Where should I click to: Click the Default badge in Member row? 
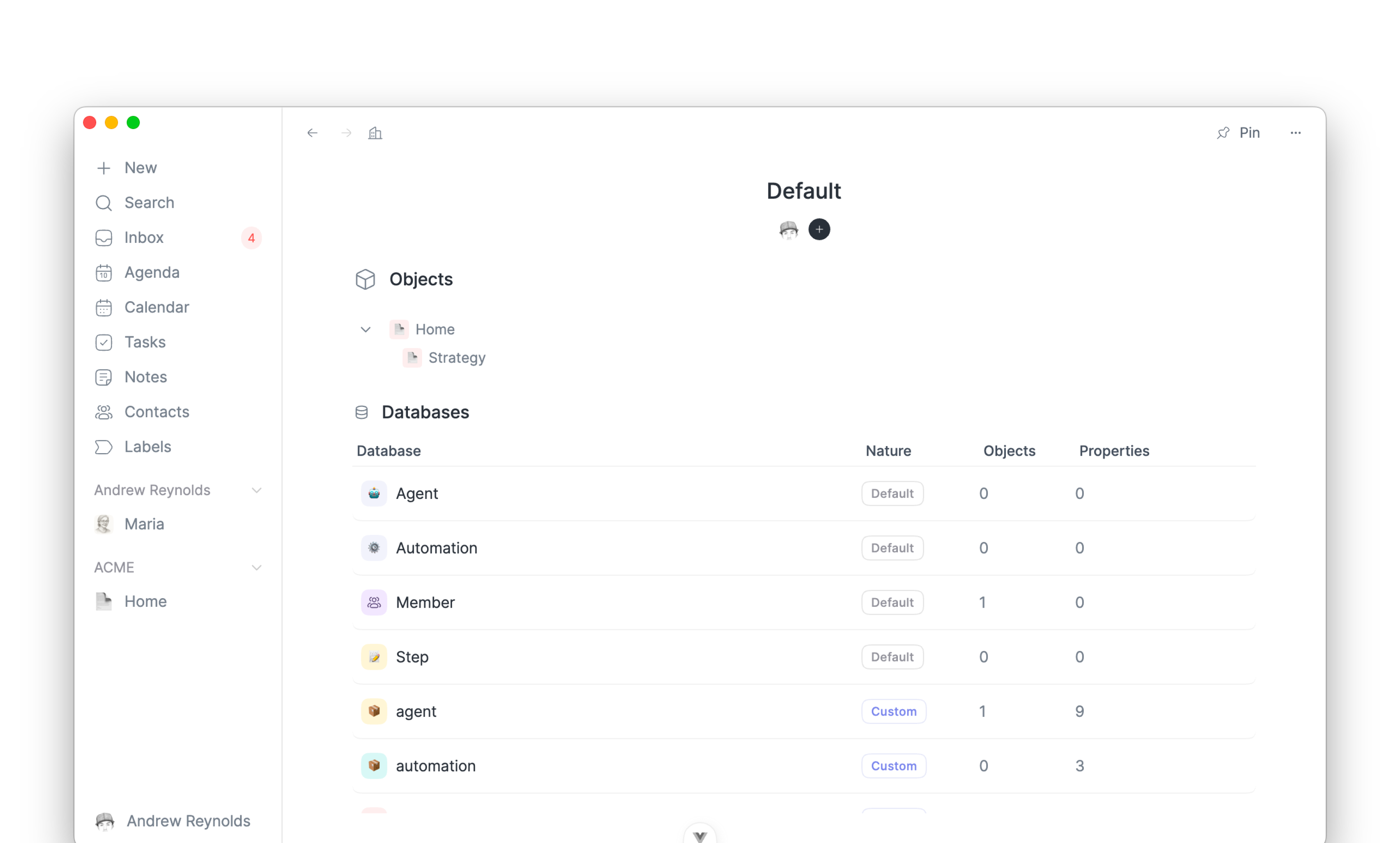(x=892, y=602)
